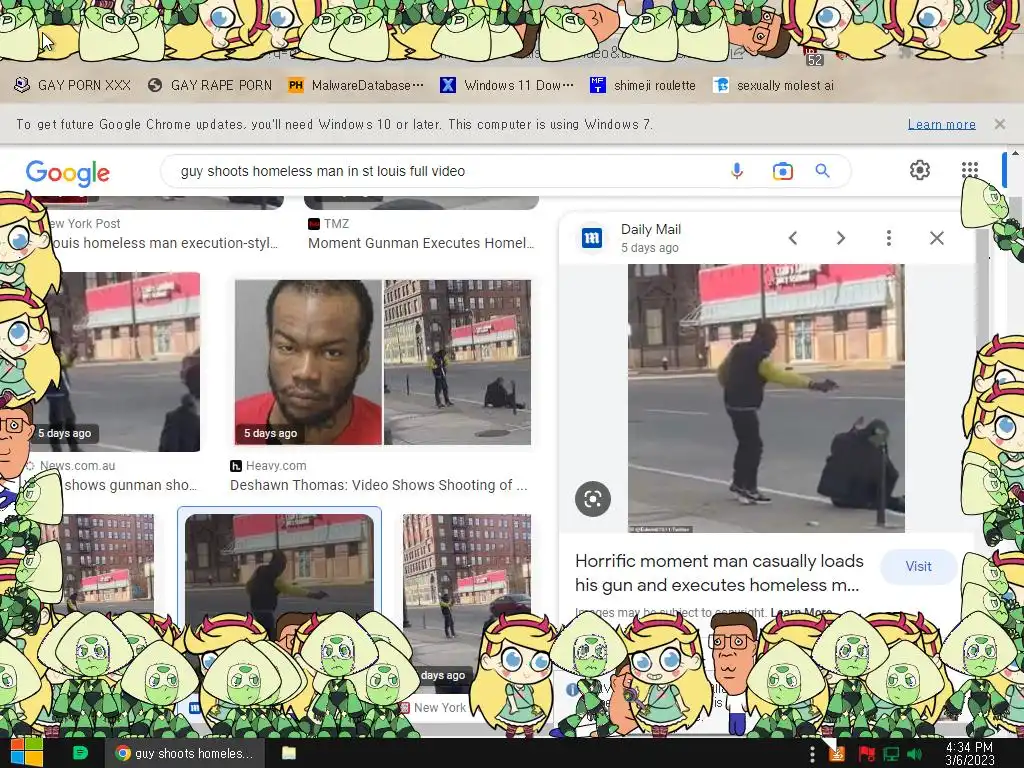The image size is (1024, 768).
Task: Open Search by image camera icon
Action: [782, 171]
